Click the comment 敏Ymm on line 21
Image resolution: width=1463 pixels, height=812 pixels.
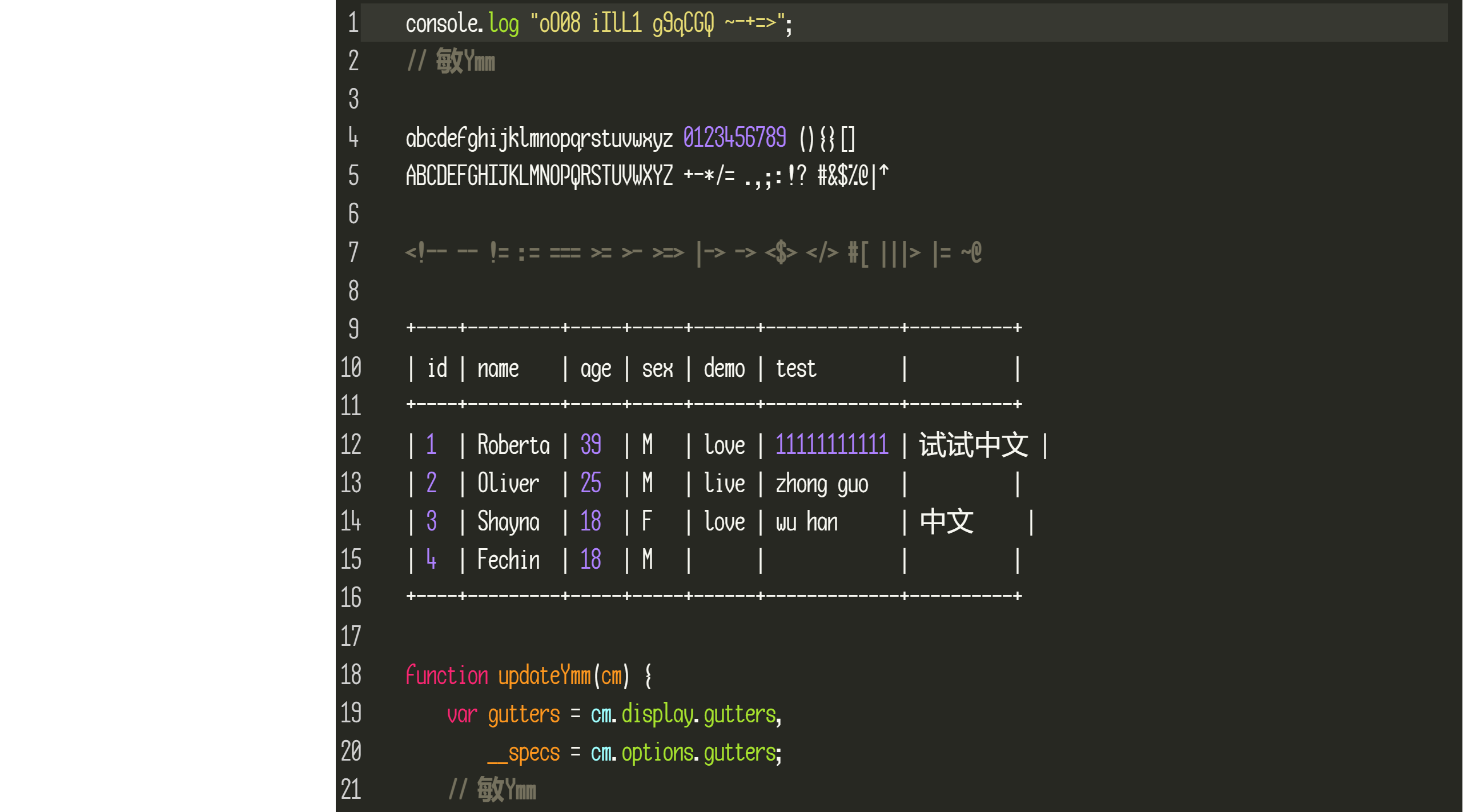(x=506, y=789)
